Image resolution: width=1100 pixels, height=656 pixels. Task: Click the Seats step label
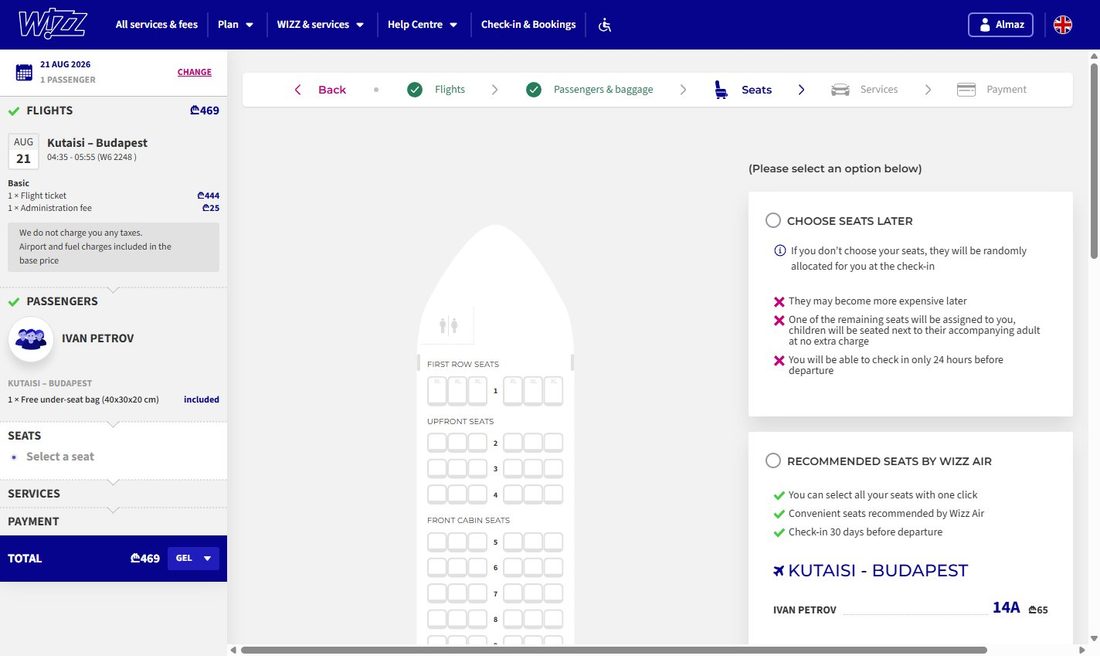pos(756,90)
